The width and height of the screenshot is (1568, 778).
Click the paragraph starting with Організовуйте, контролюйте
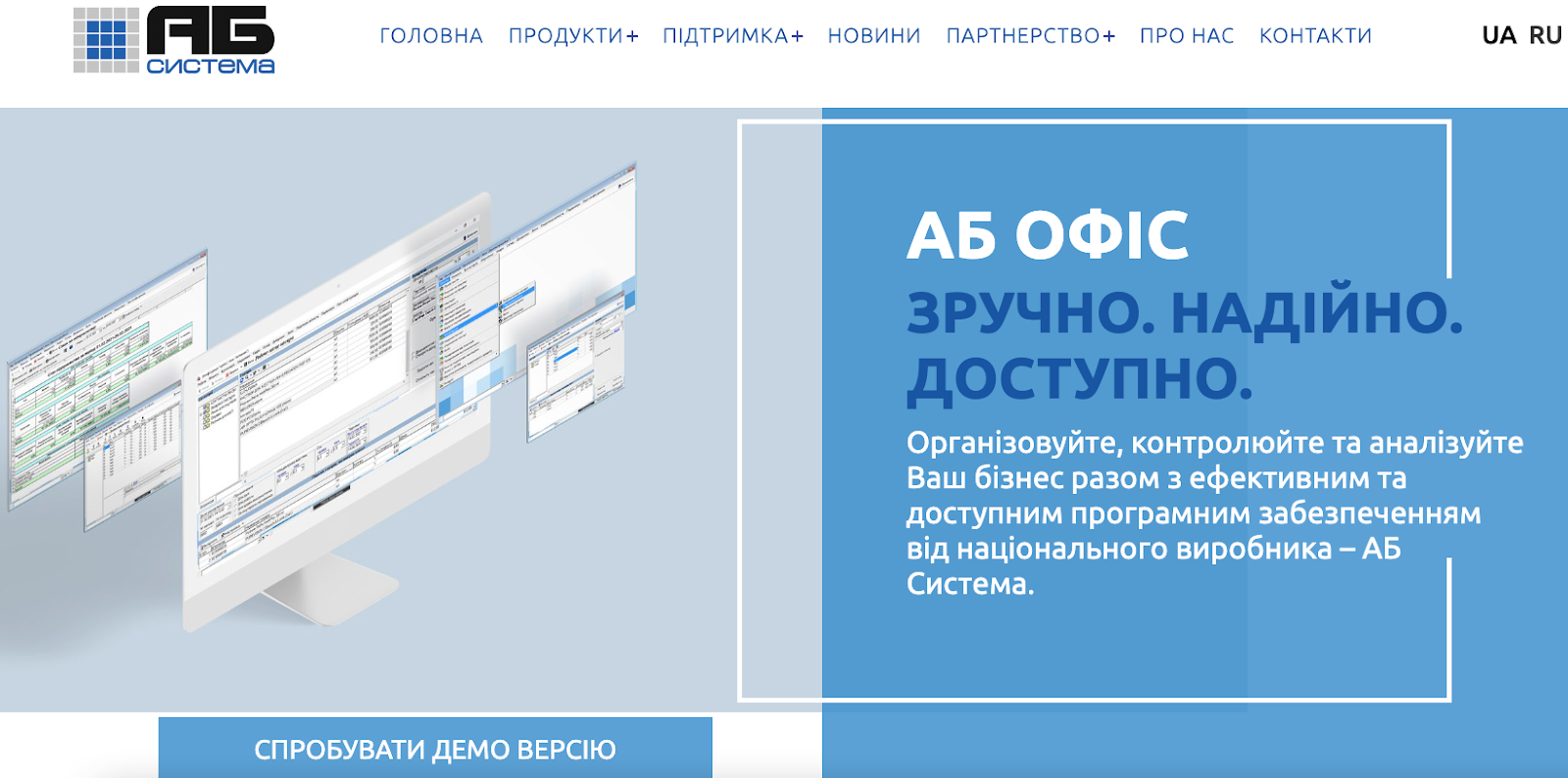[x=1214, y=513]
